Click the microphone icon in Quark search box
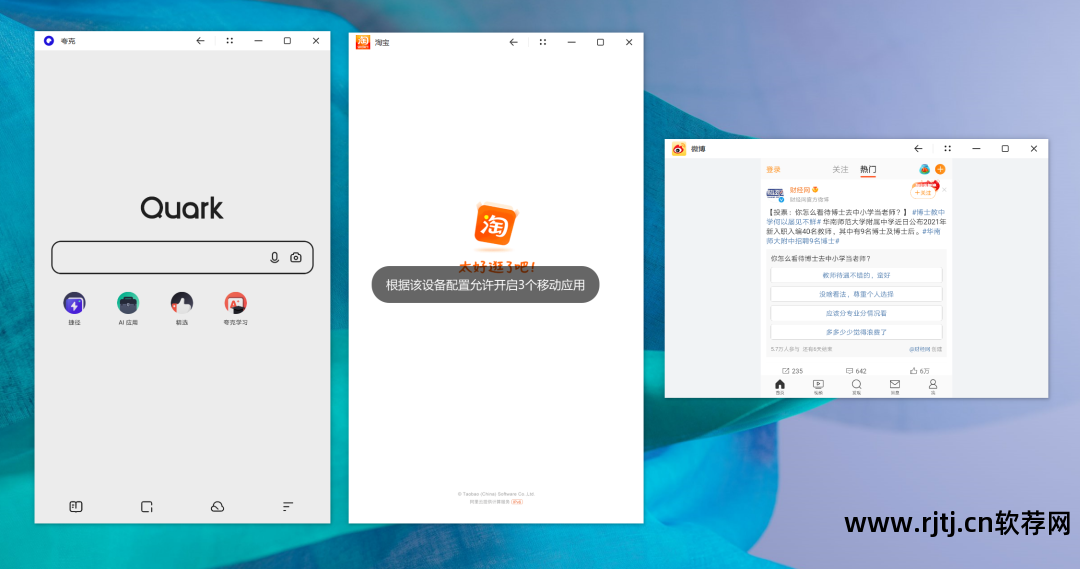The width and height of the screenshot is (1080, 569). (x=274, y=257)
